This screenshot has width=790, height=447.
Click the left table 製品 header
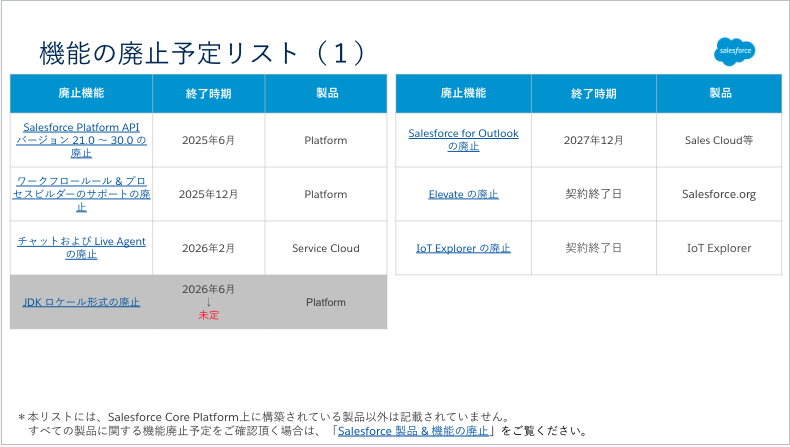pos(326,93)
